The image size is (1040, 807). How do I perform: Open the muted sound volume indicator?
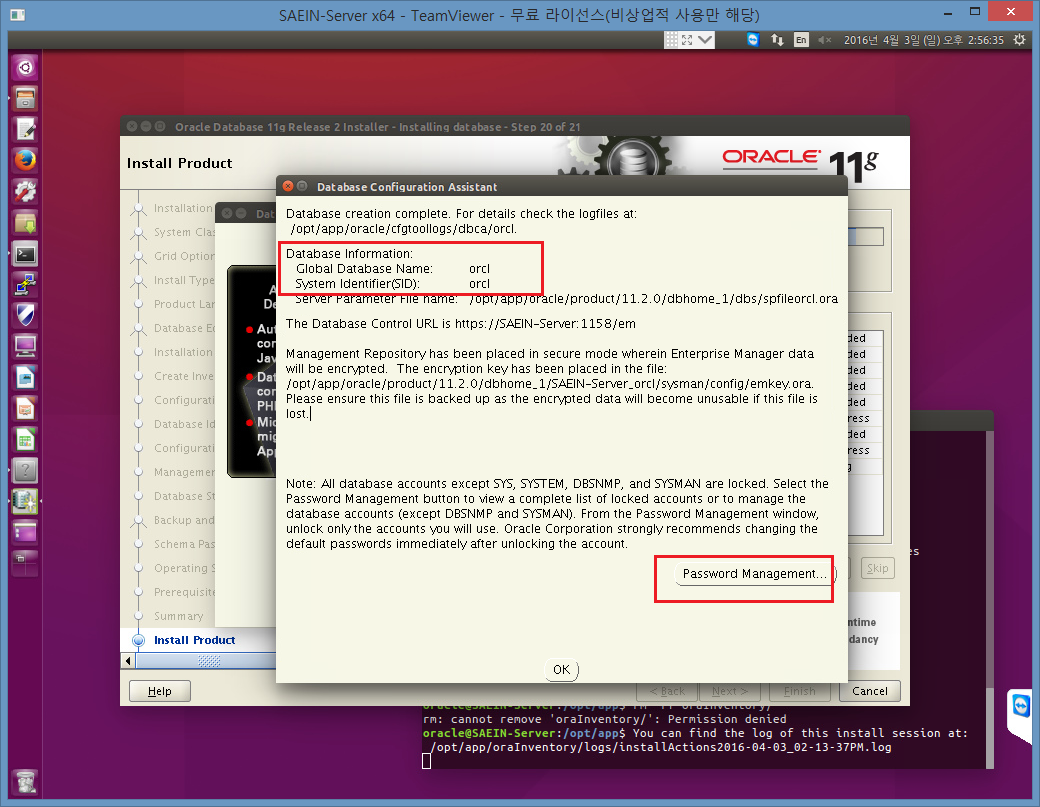pyautogui.click(x=824, y=40)
